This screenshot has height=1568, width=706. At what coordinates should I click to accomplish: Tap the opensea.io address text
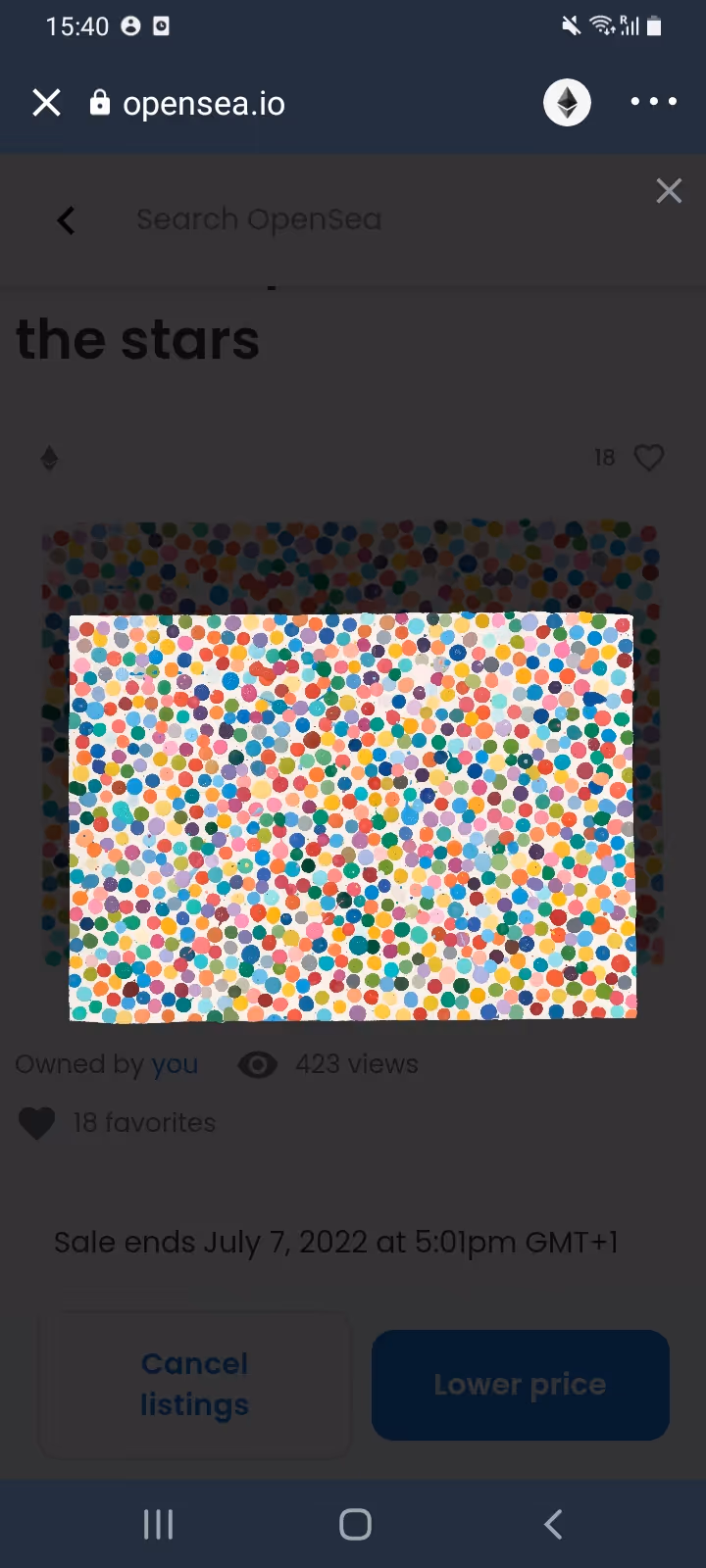204,103
